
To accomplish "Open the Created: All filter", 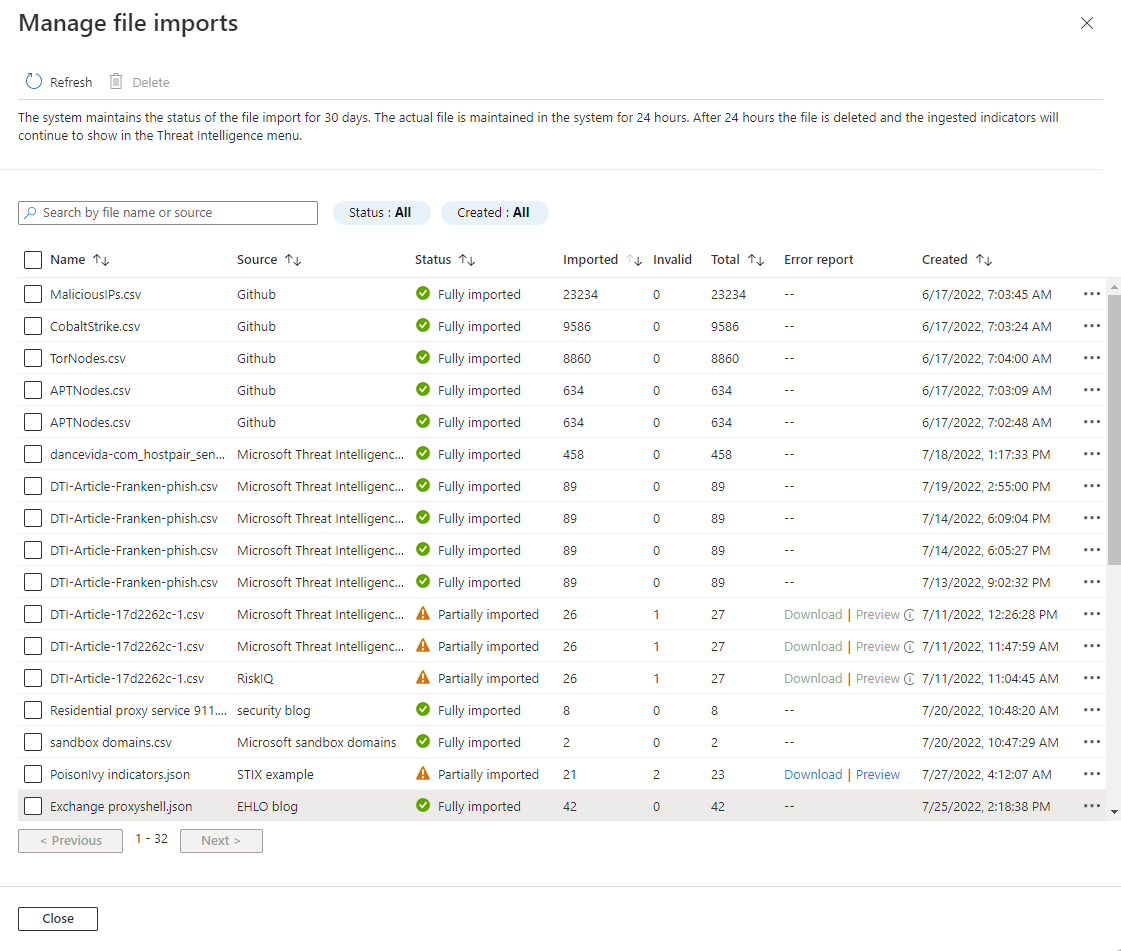I will pyautogui.click(x=494, y=212).
